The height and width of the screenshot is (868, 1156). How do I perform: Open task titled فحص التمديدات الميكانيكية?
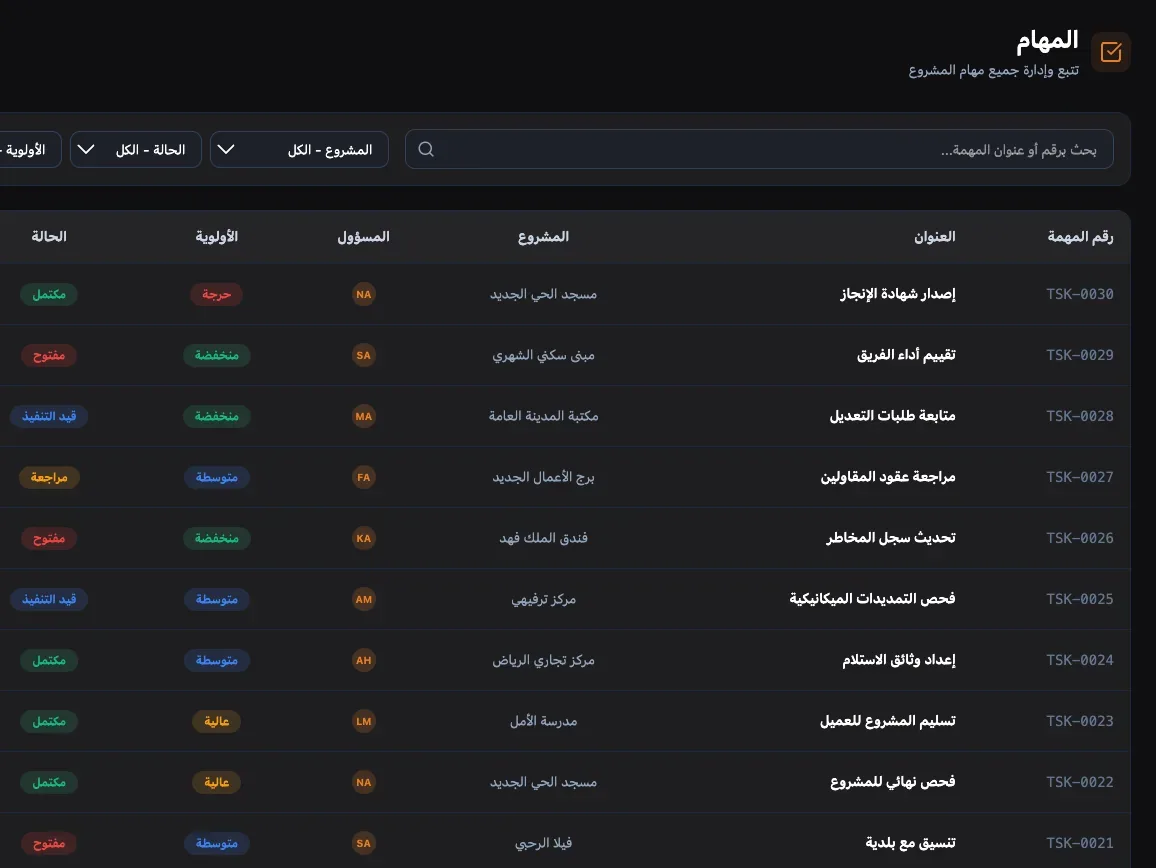[x=872, y=599]
